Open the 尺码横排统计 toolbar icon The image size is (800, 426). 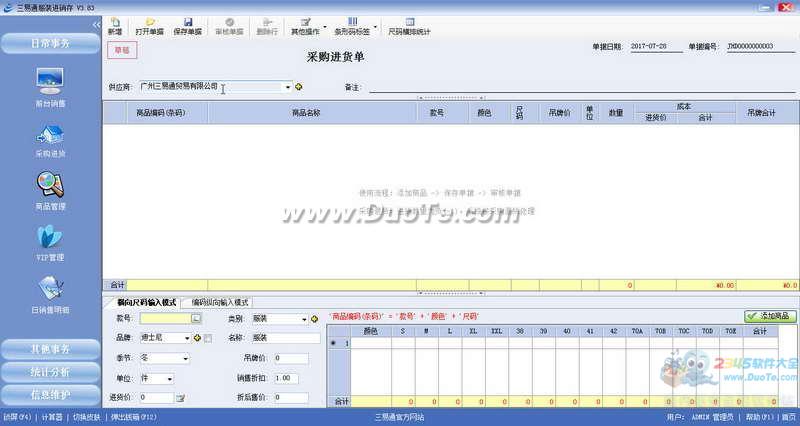pos(408,22)
